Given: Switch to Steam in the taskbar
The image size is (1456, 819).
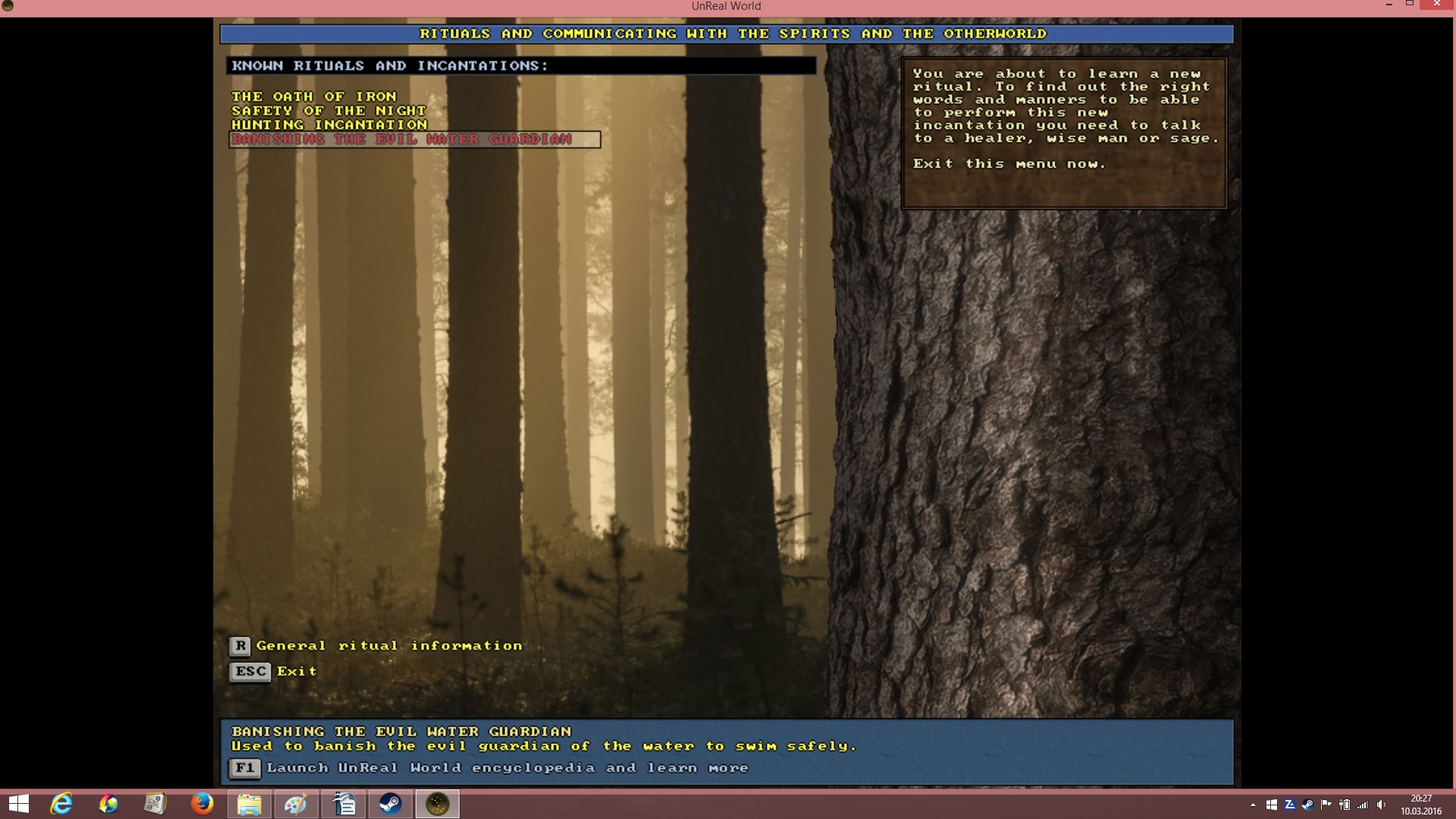Looking at the screenshot, I should [391, 804].
